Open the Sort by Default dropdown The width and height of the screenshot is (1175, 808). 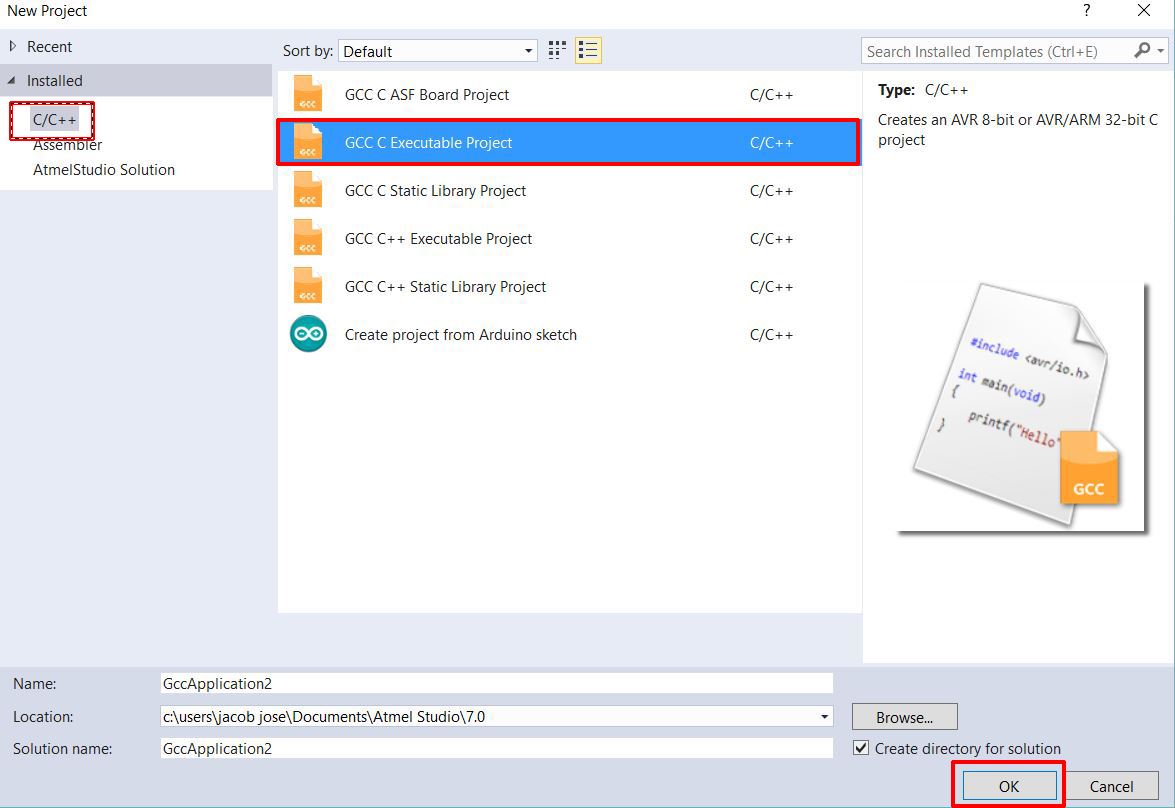pos(438,51)
